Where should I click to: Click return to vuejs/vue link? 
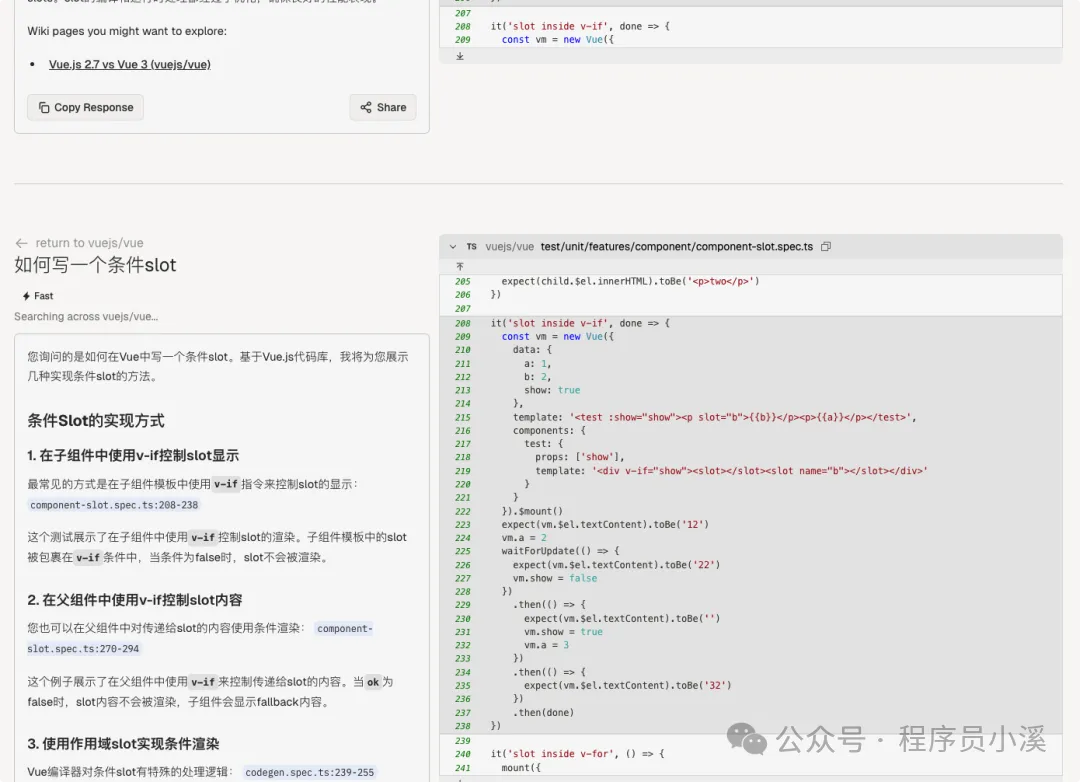(90, 243)
